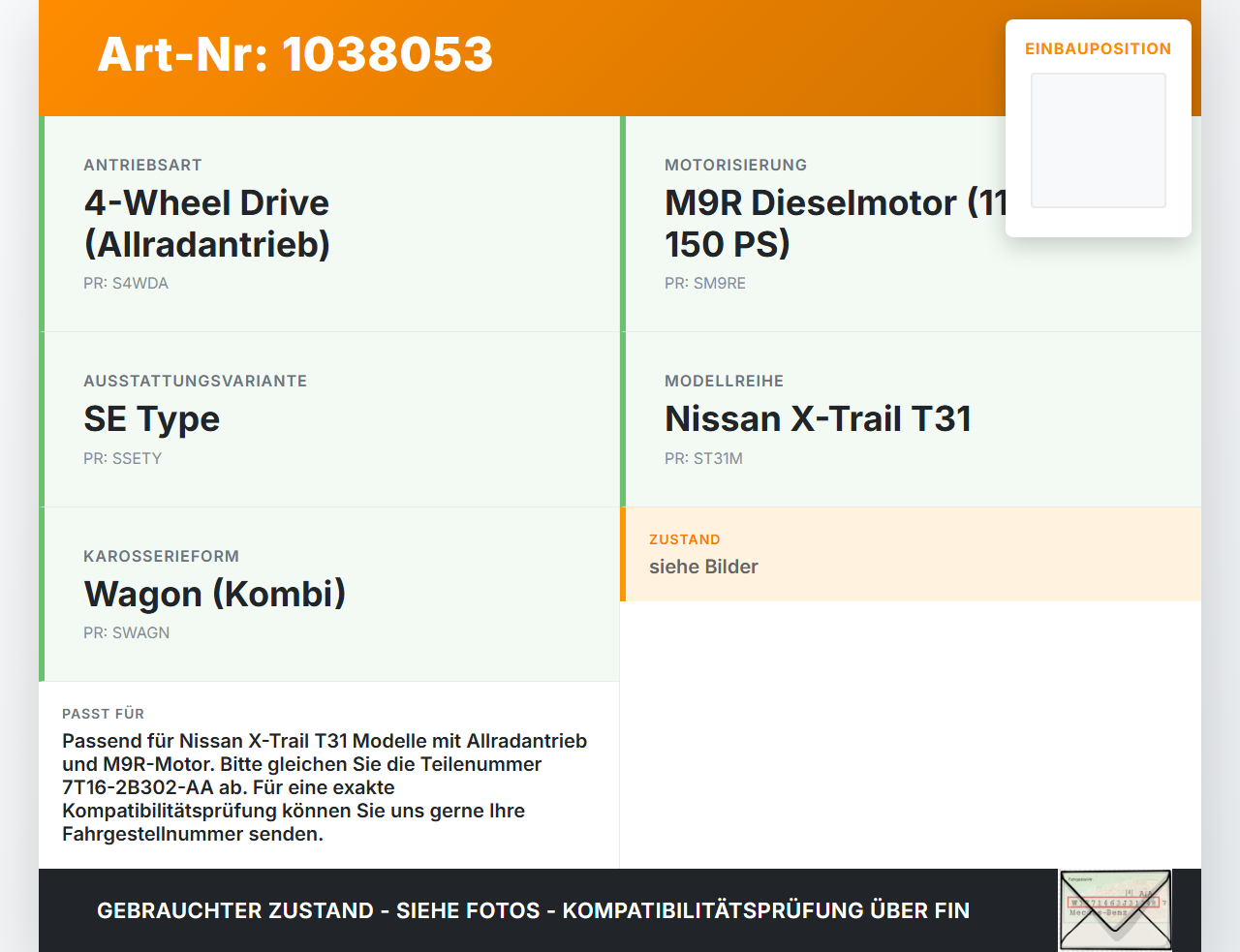Select the Wagon (Kombi) body type

[215, 594]
